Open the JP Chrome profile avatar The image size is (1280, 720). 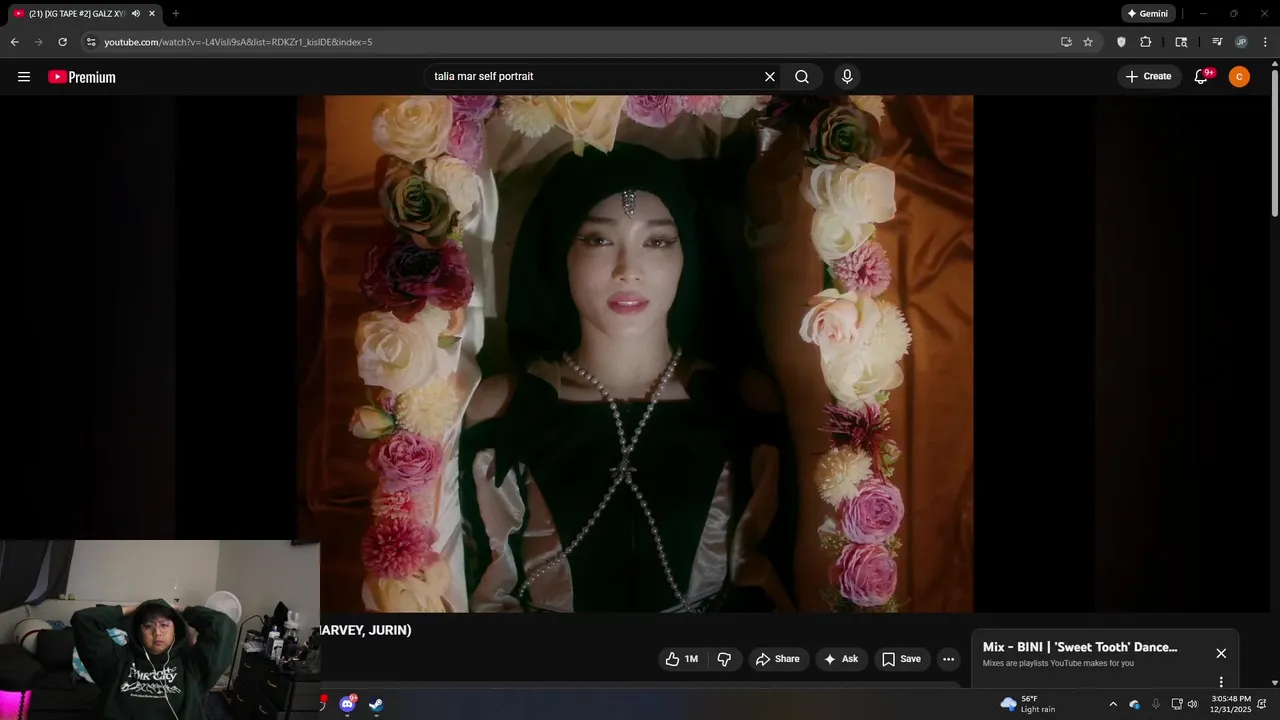click(1241, 42)
